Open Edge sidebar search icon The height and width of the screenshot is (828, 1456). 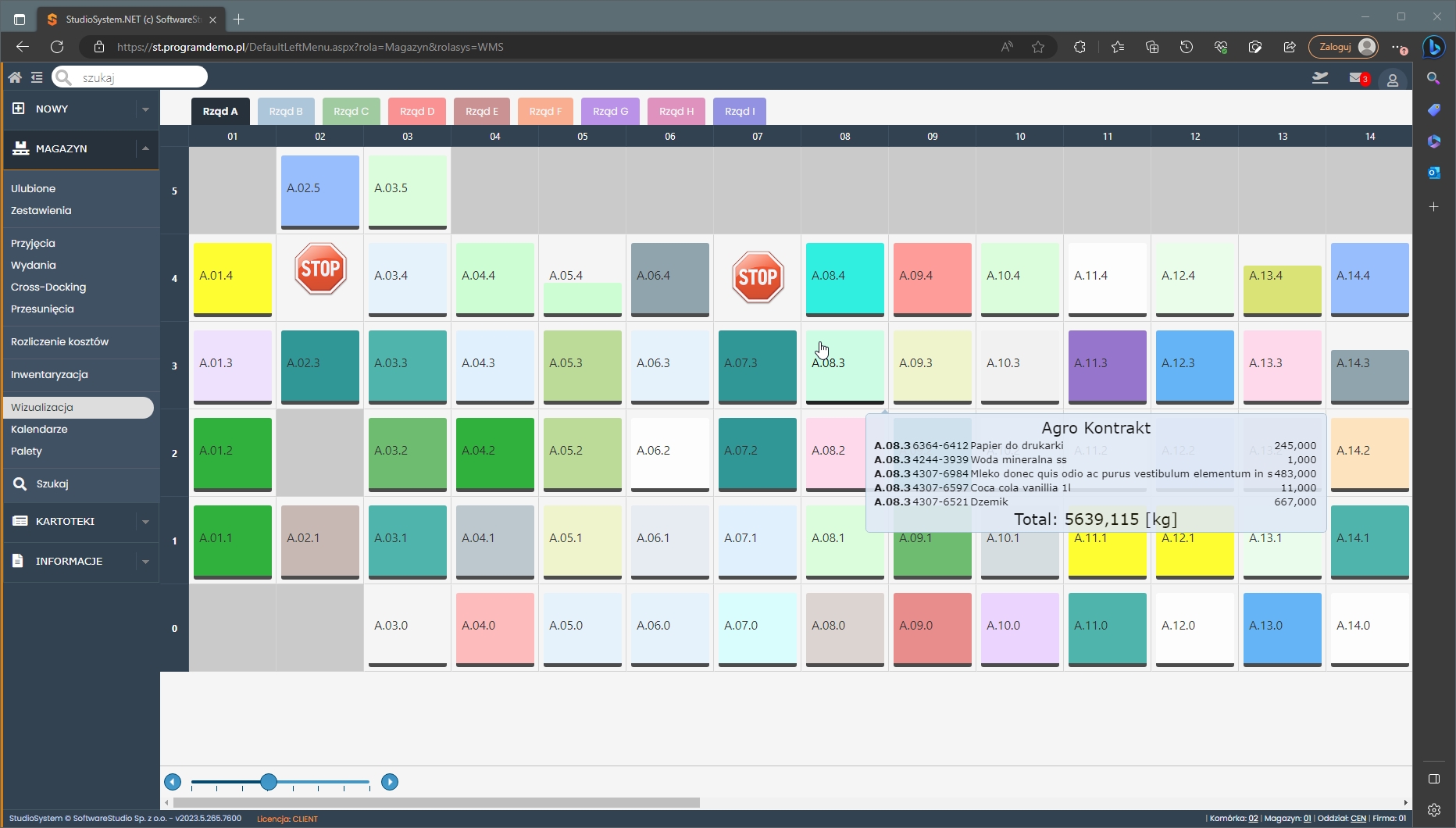coord(1434,78)
